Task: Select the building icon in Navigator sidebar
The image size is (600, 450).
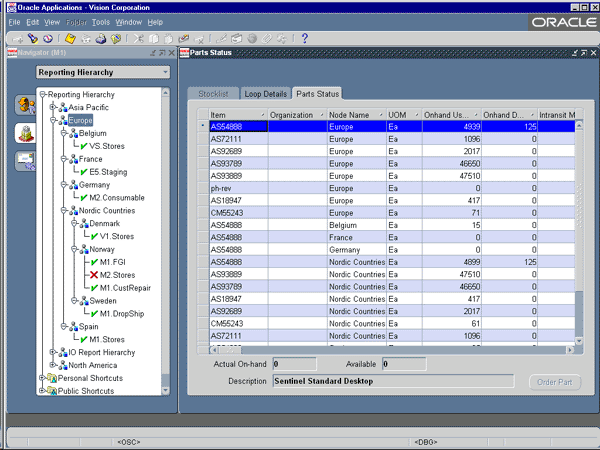Action: pyautogui.click(x=25, y=132)
